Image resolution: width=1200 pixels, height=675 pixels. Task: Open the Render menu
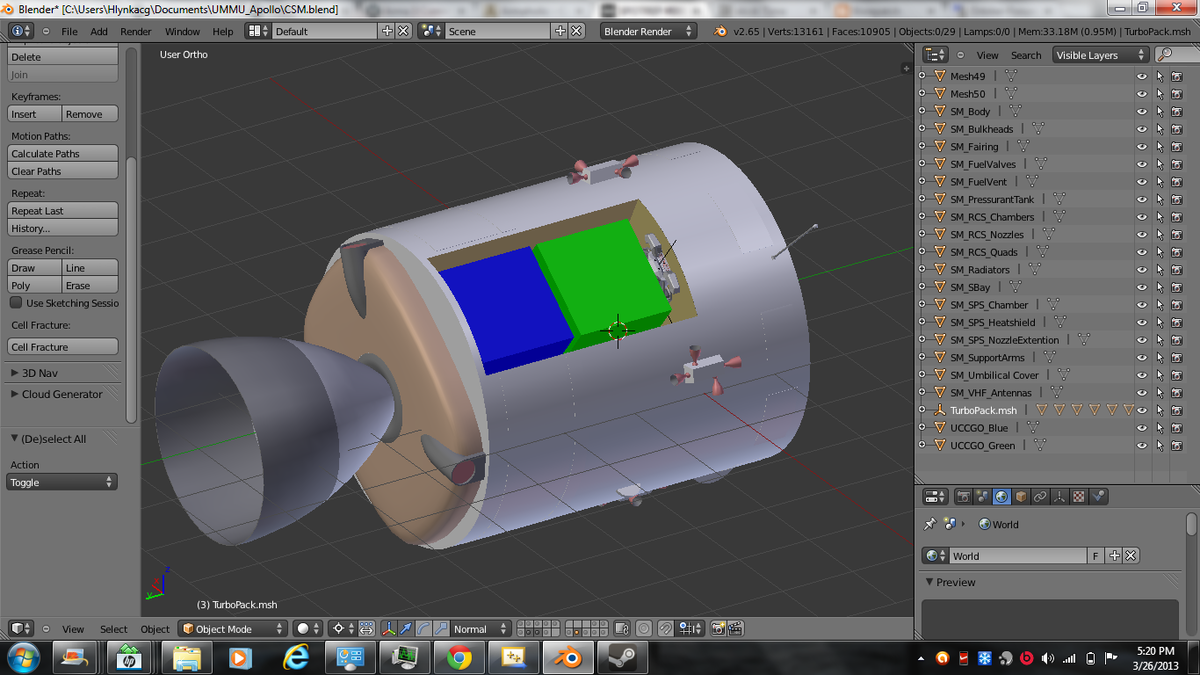136,31
